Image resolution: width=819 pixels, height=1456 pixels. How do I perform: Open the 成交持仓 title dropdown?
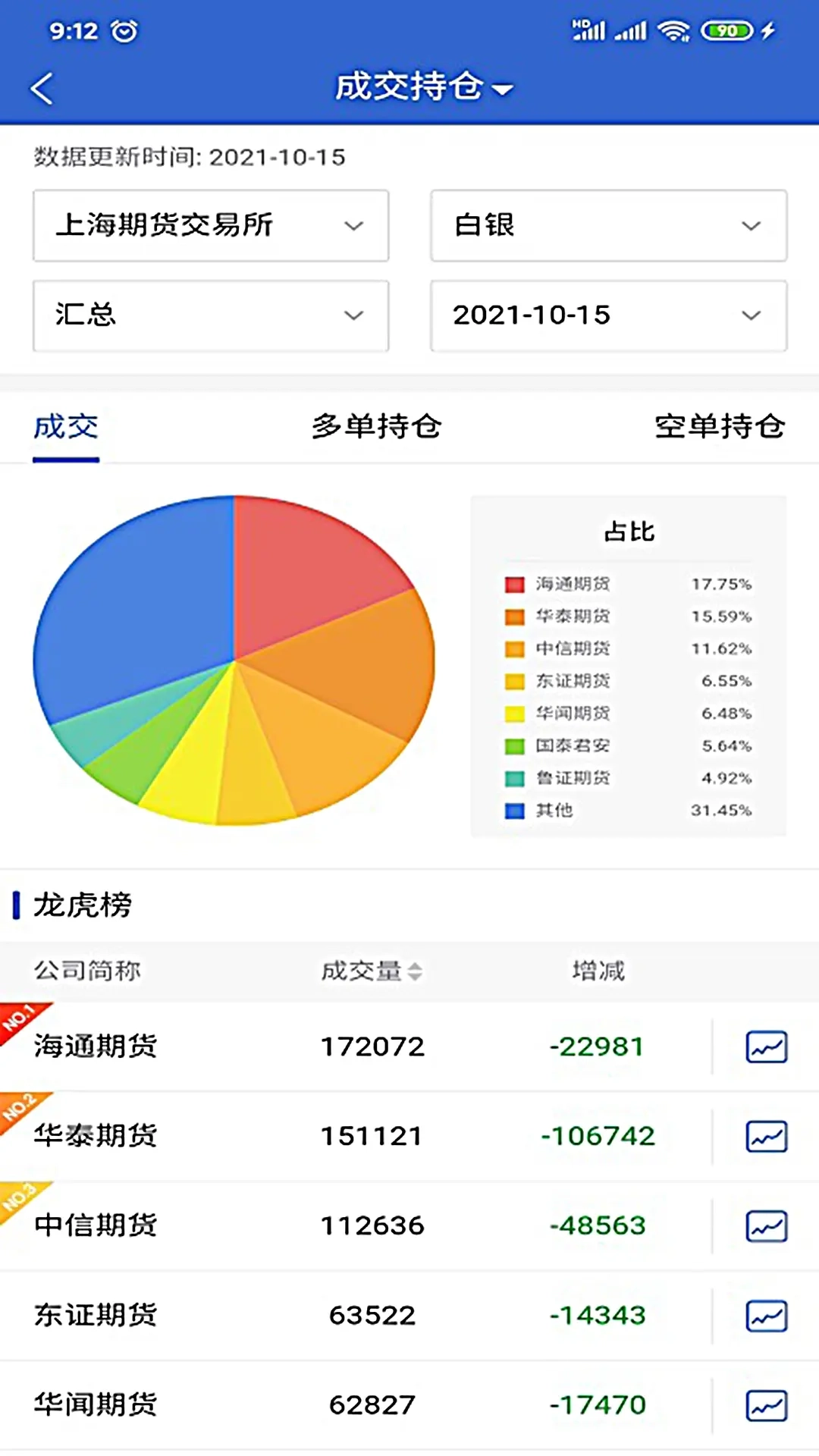[424, 86]
